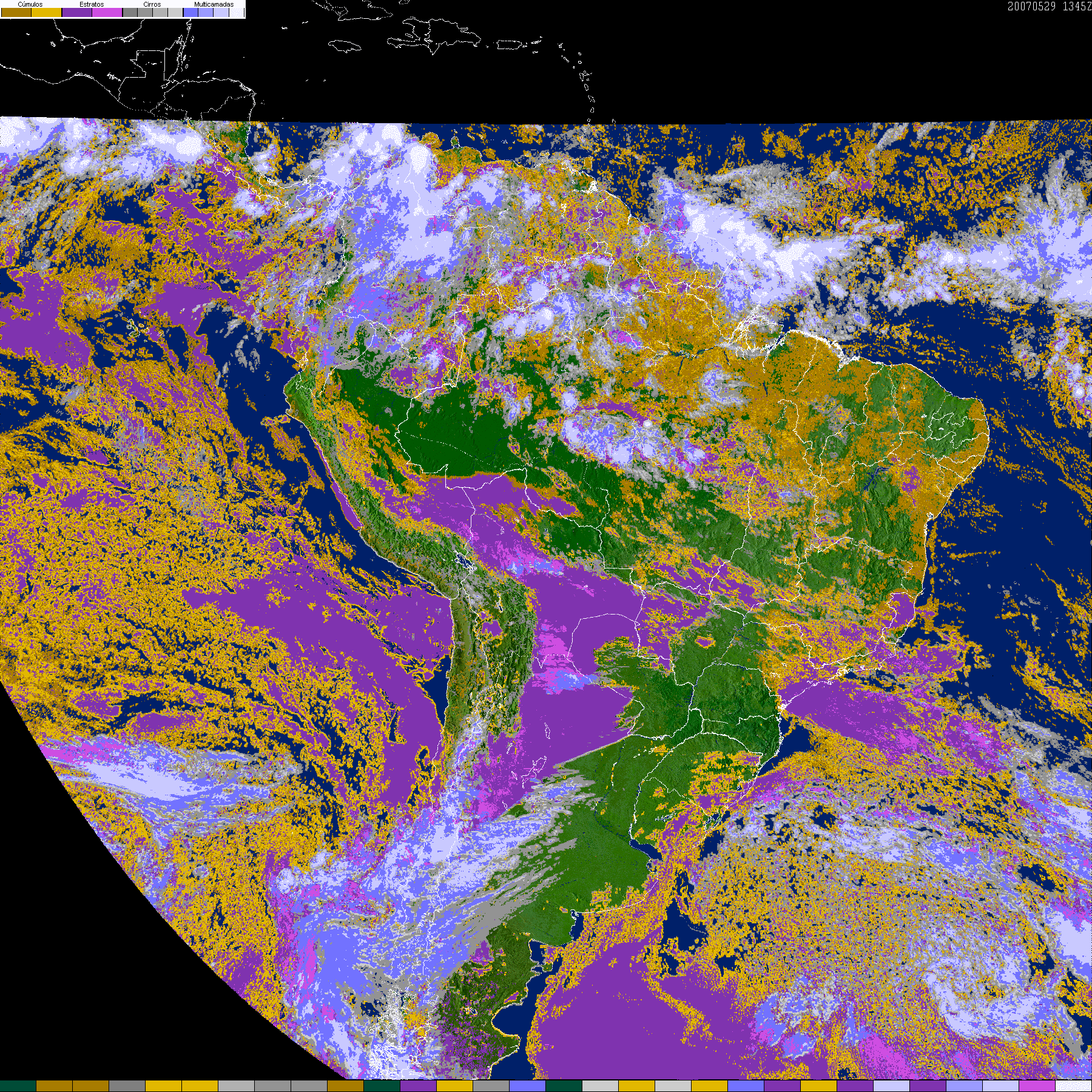Select the deep purple Estratos swatch
This screenshot has width=1092, height=1092.
coord(77,12)
